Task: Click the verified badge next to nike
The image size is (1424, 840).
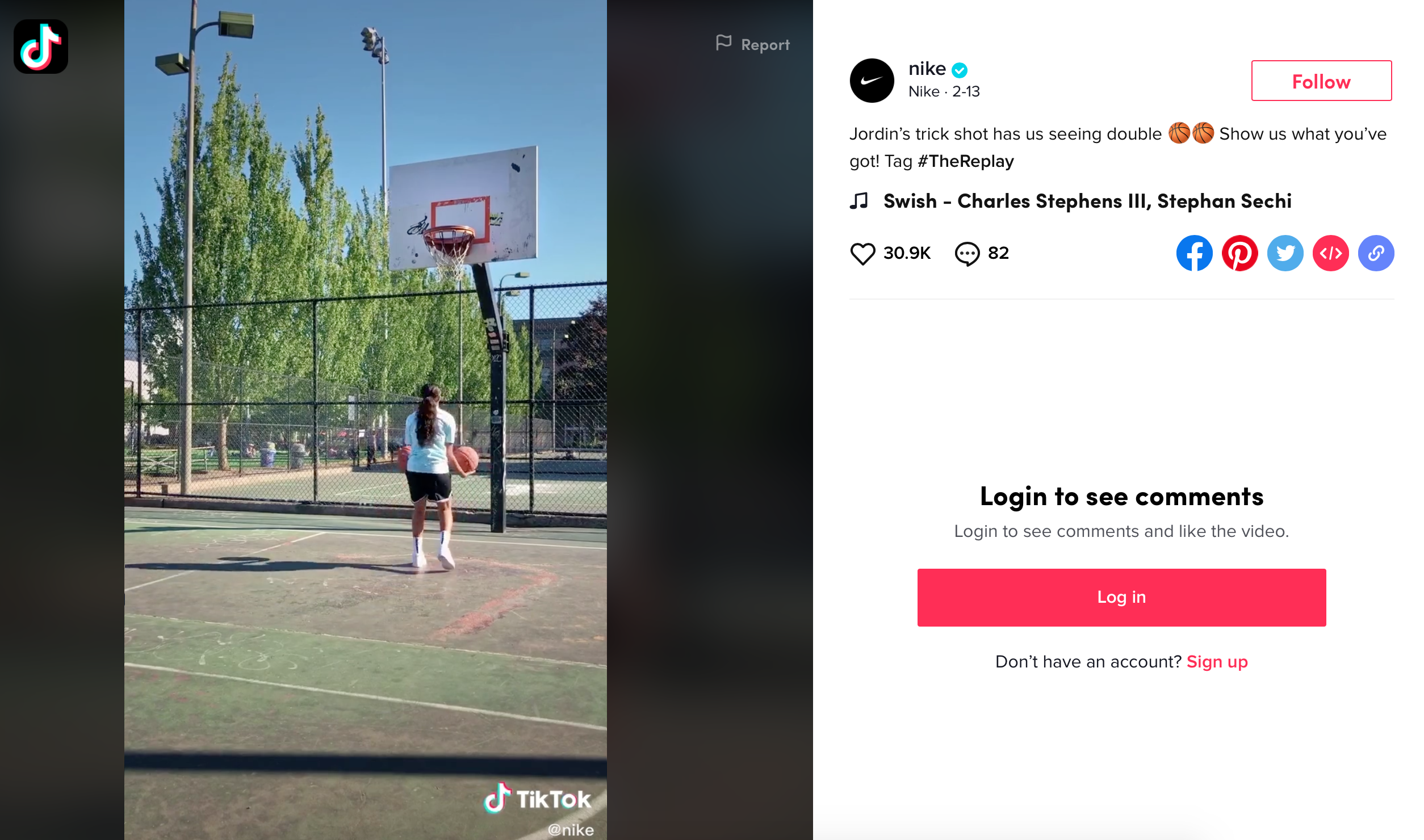Action: pos(960,70)
